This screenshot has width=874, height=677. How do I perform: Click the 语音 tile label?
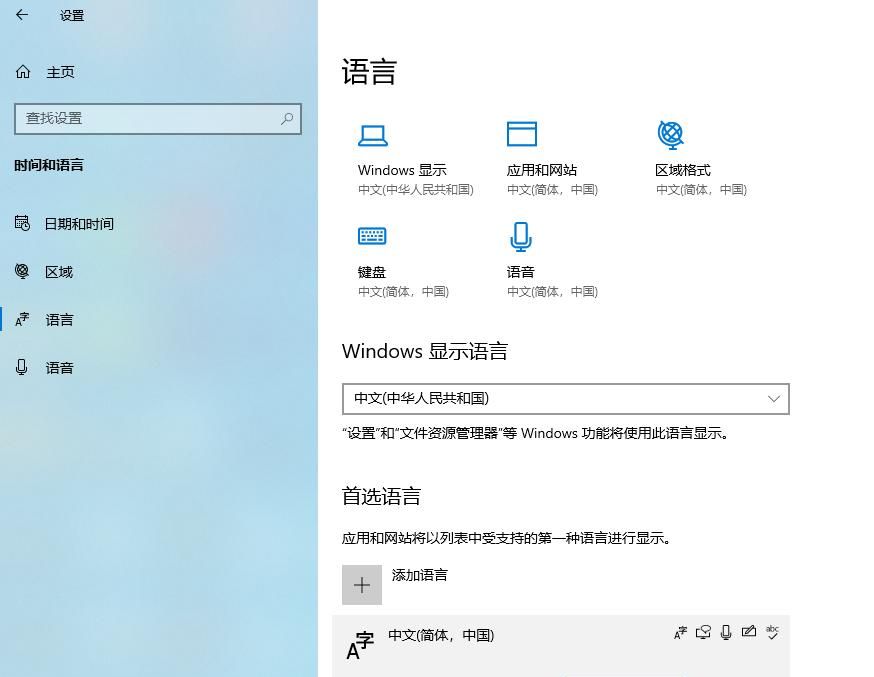521,272
